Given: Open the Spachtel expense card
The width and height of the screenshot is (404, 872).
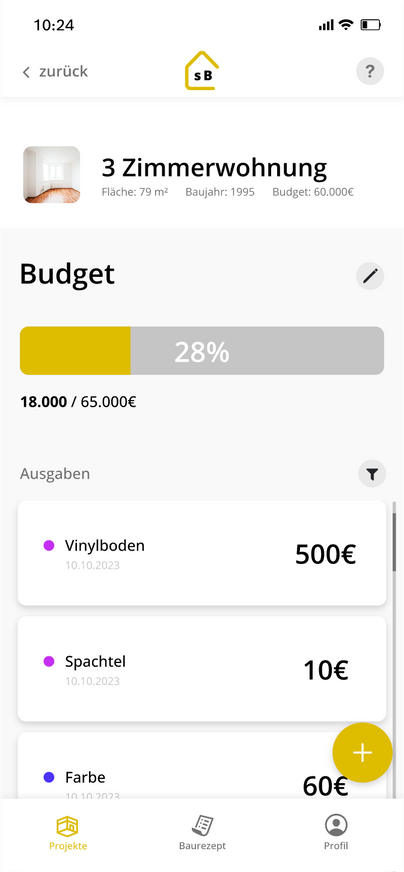Looking at the screenshot, I should 201,669.
